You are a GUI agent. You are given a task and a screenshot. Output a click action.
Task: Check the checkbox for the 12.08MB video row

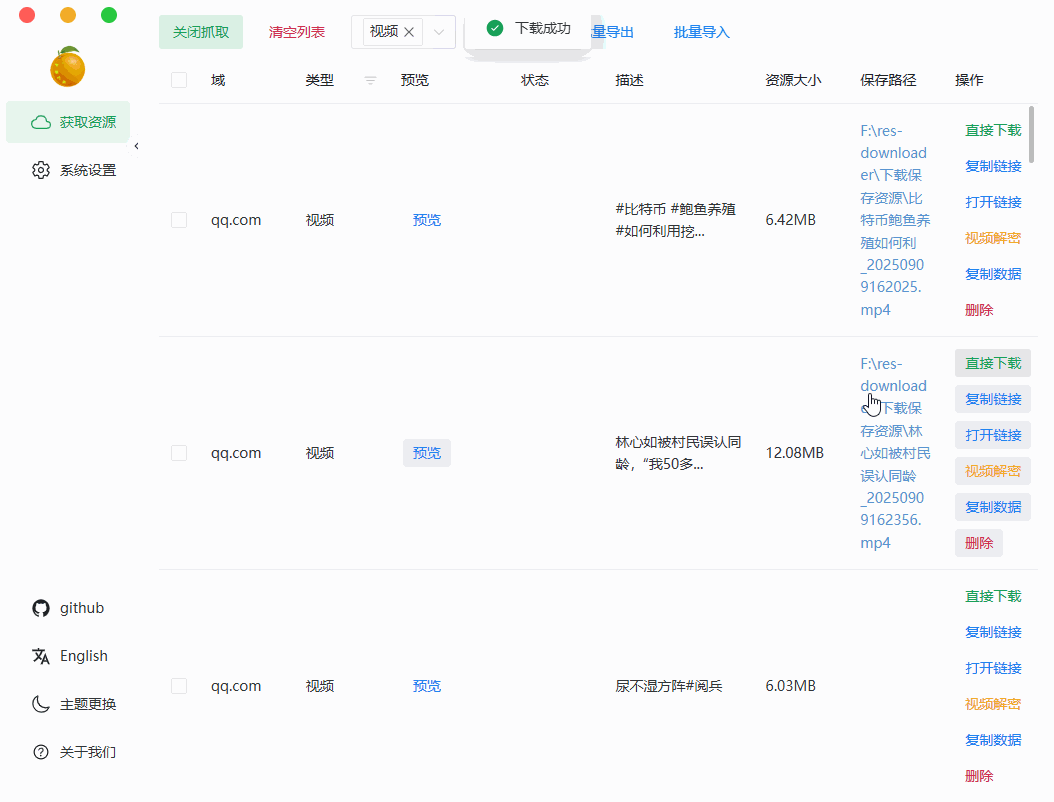coord(179,452)
